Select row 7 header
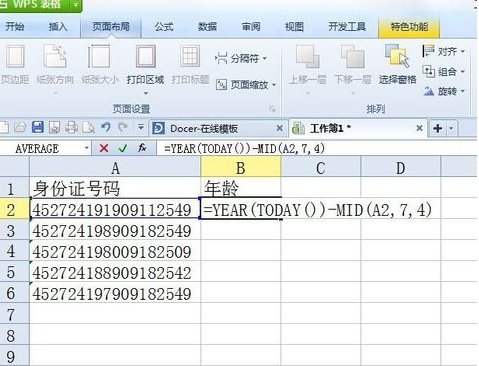The image size is (479, 366). (14, 314)
